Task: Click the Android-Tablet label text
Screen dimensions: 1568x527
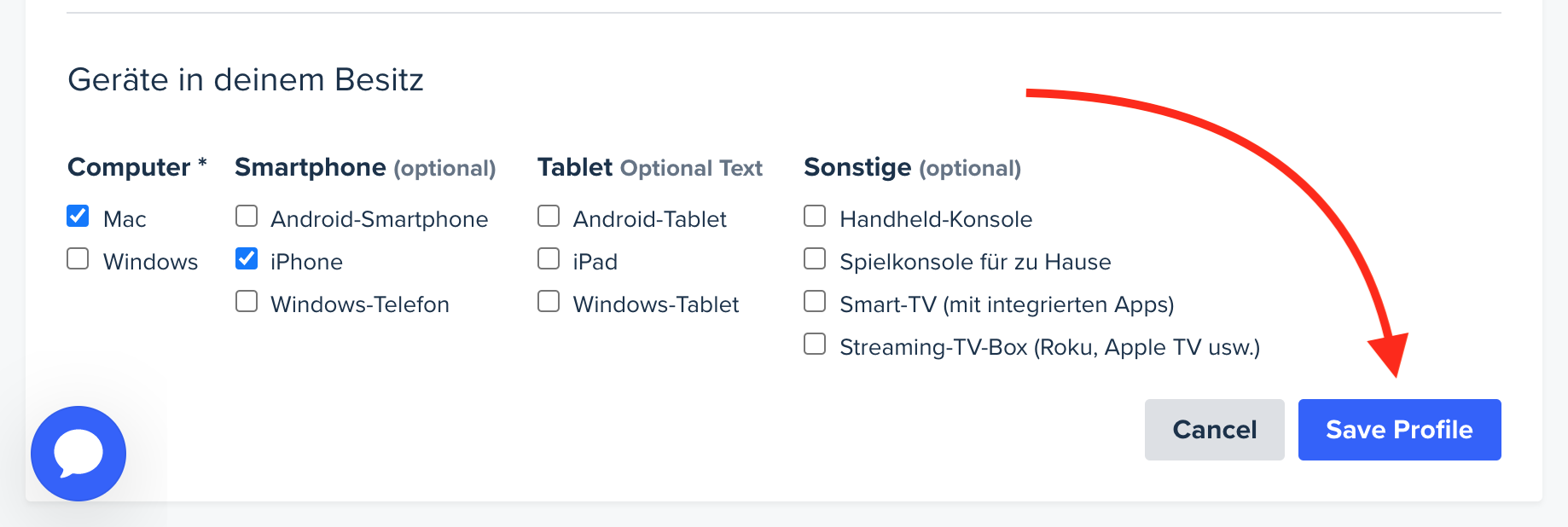Action: pos(649,219)
